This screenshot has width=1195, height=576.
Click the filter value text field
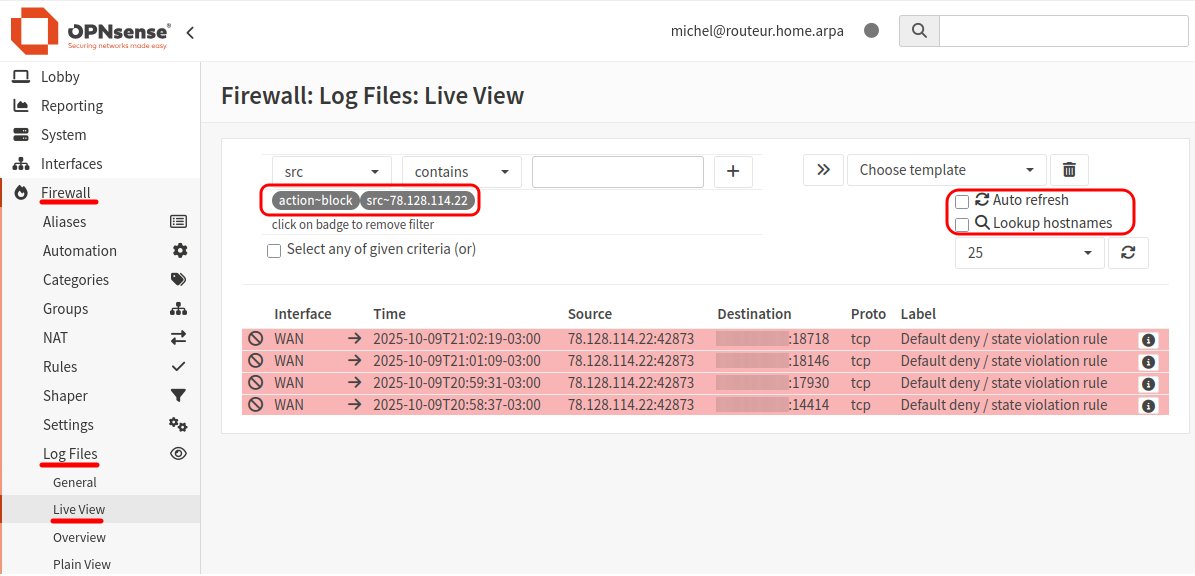(618, 171)
